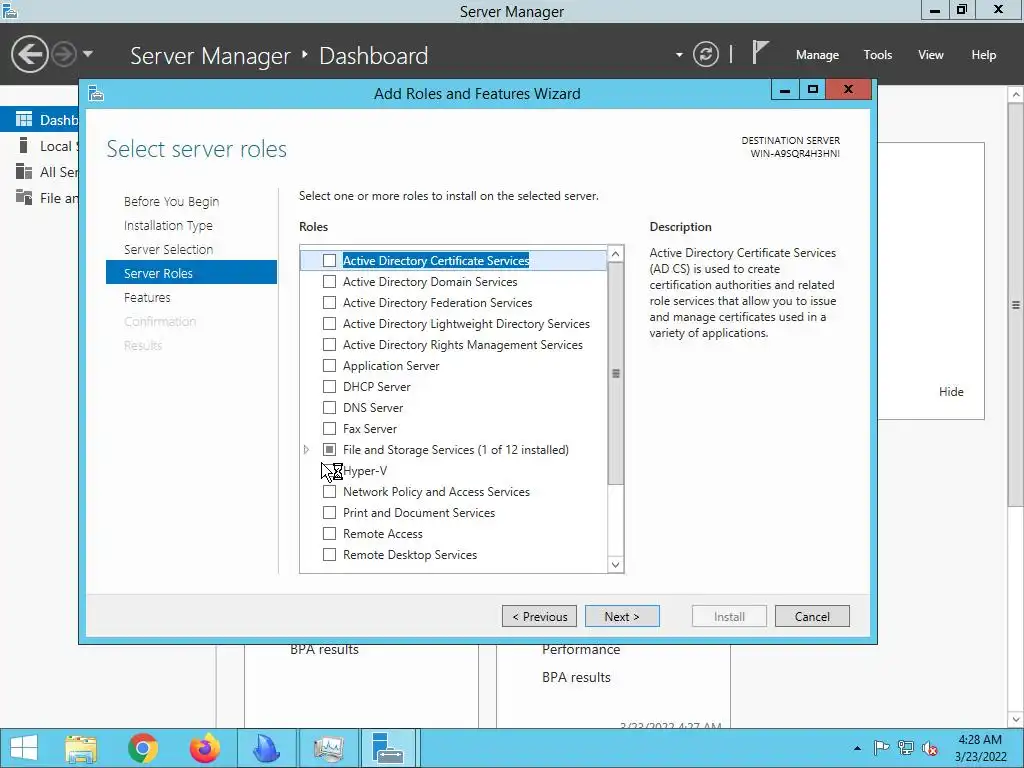
Task: Check the DHCP Server role
Action: (330, 386)
